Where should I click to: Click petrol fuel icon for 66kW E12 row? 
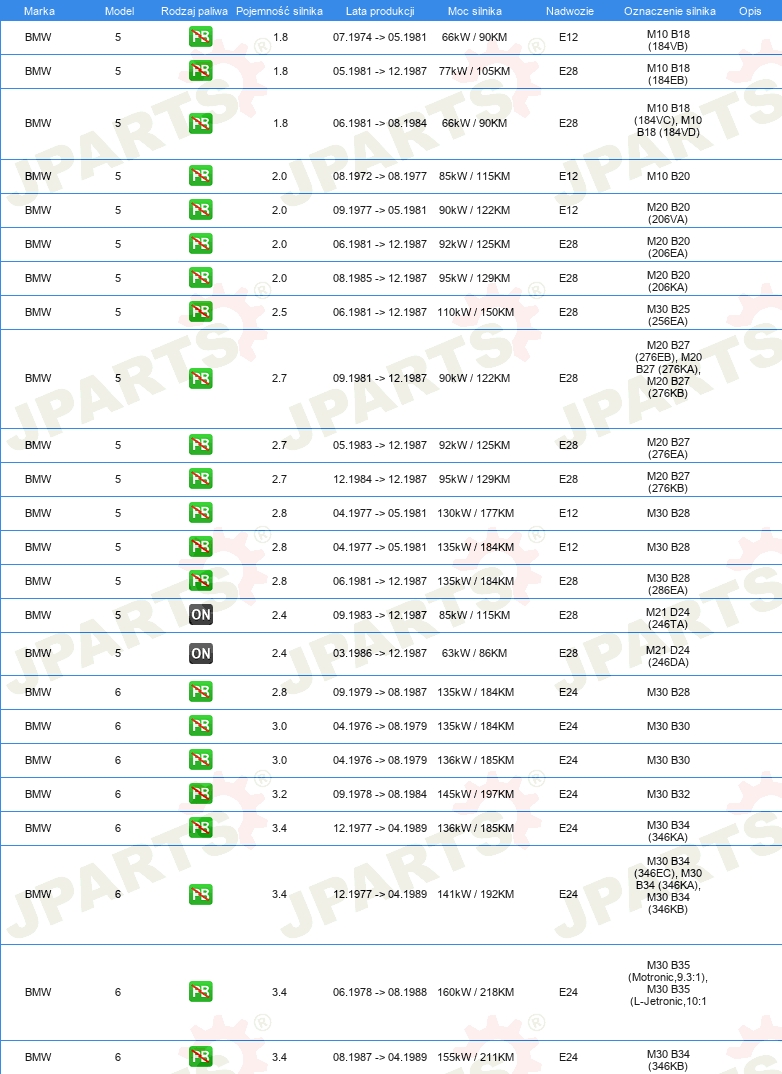pyautogui.click(x=201, y=37)
